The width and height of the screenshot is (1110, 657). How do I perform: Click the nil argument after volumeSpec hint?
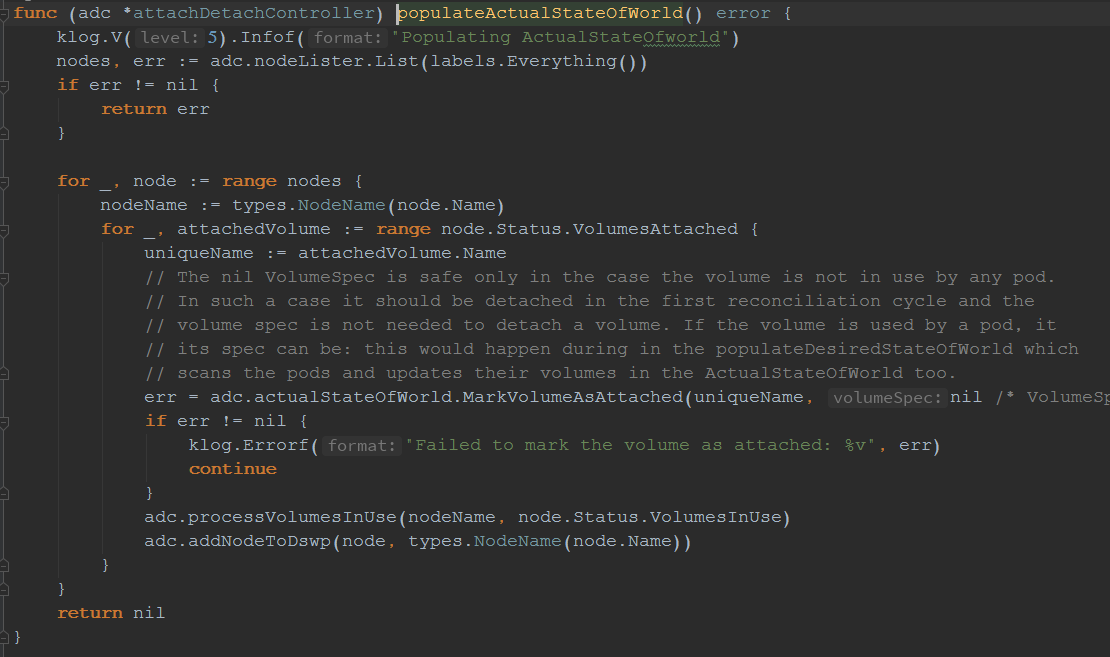[966, 397]
